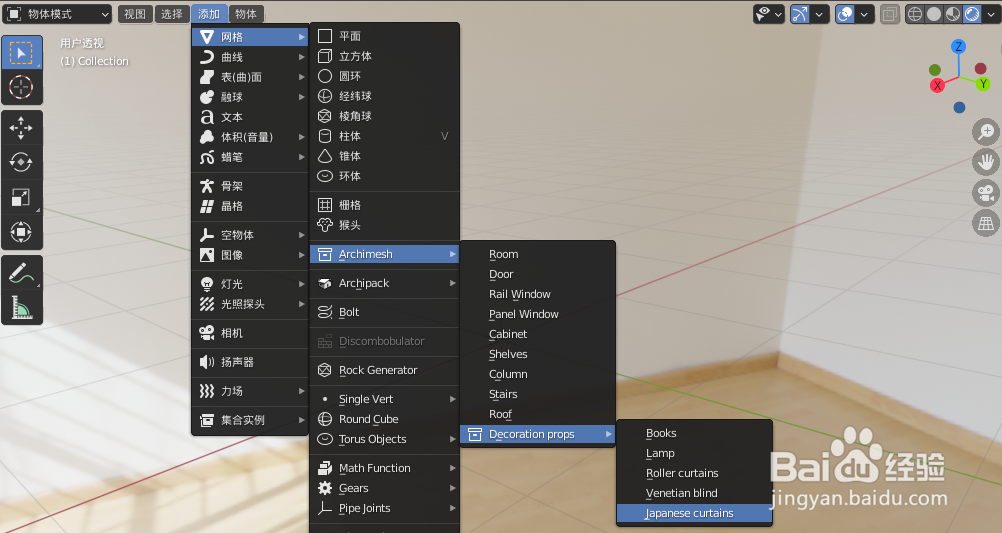
Task: Click the Y axis on navigation gizmo
Action: [983, 84]
